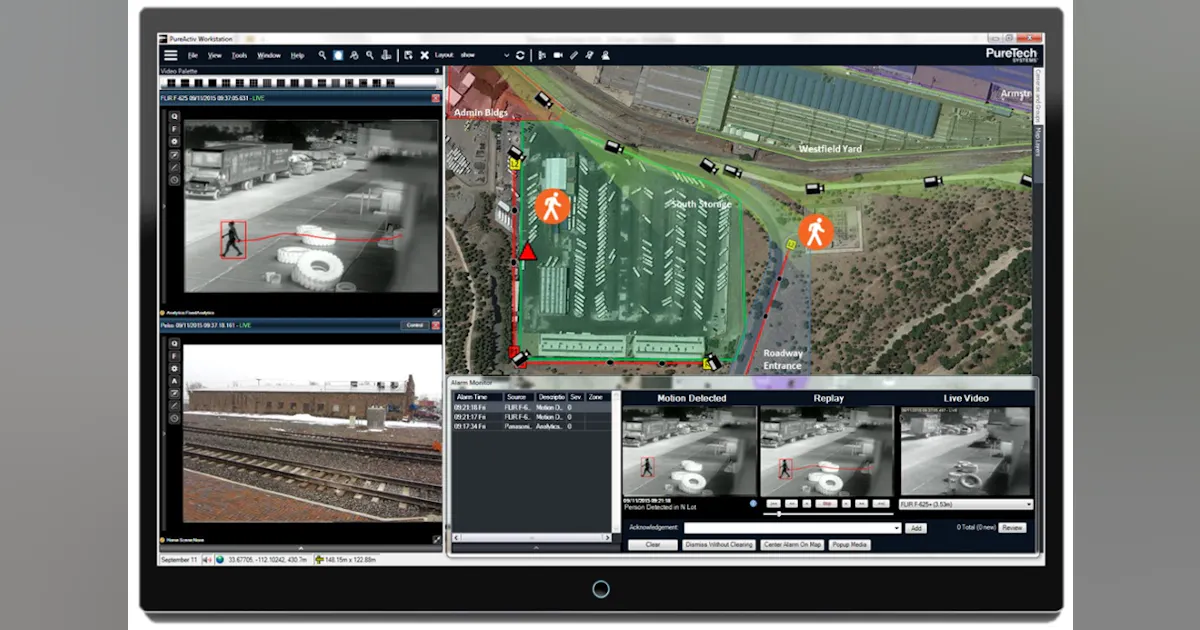Open the hamburger menu on the toolbar
Screen dimensions: 1200x630
170,55
